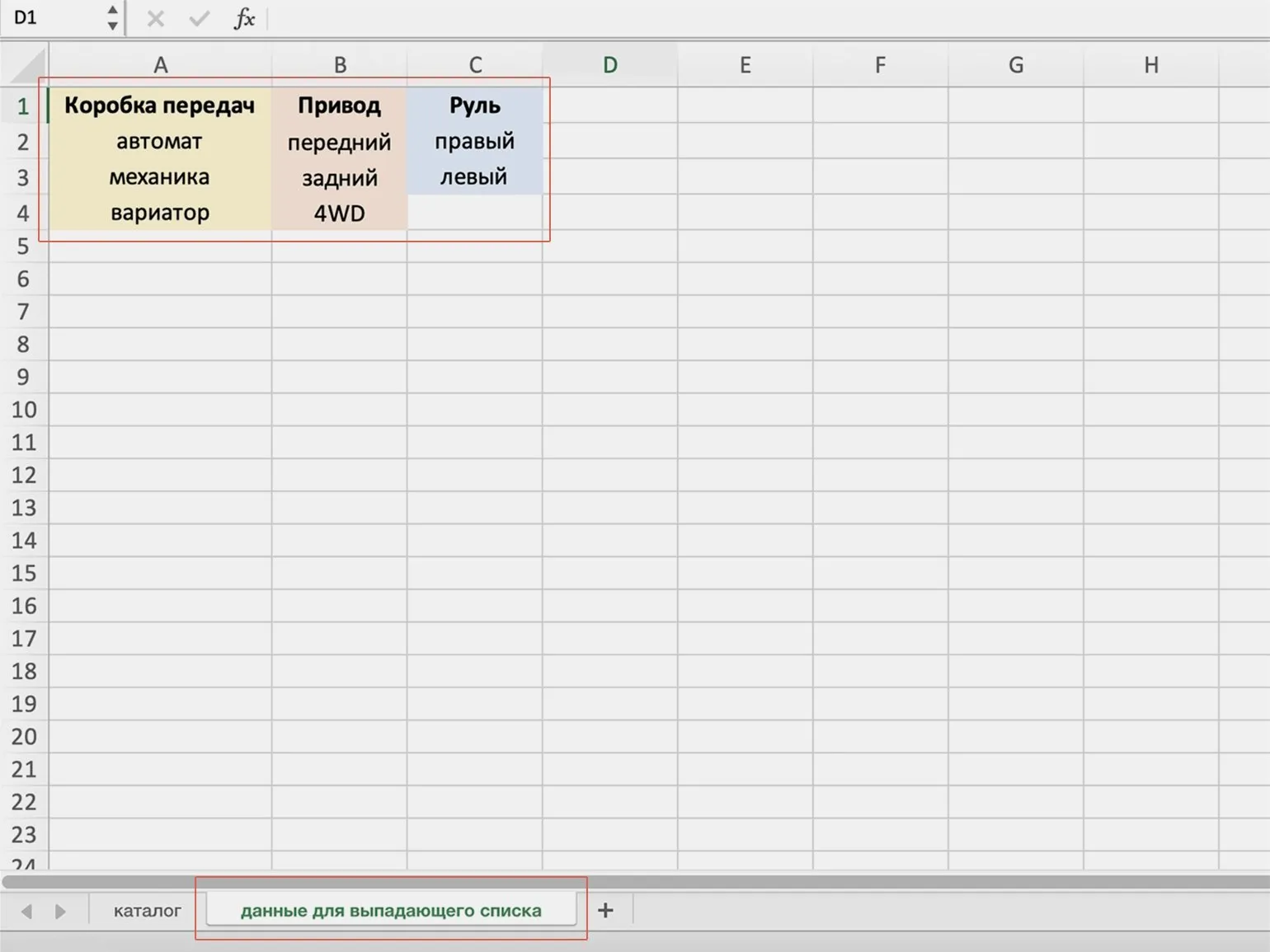Select the cell with вариатор

point(160,213)
